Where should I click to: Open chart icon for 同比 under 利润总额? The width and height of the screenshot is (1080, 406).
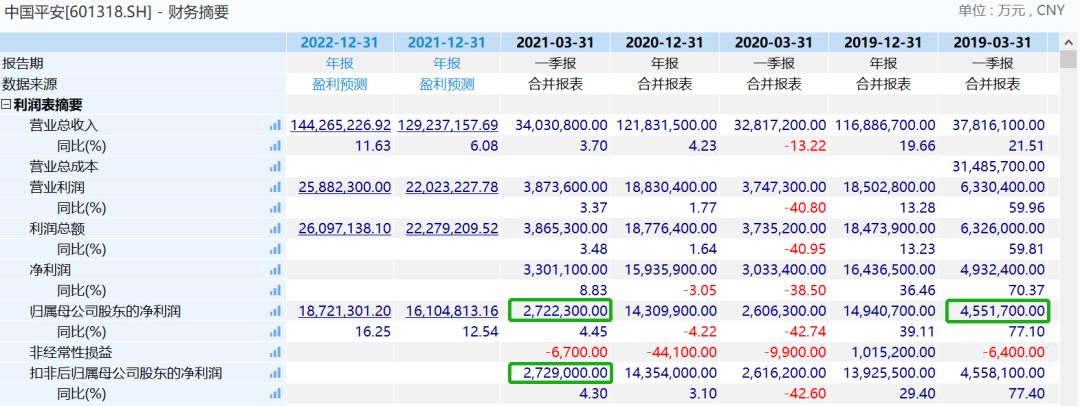(x=276, y=250)
